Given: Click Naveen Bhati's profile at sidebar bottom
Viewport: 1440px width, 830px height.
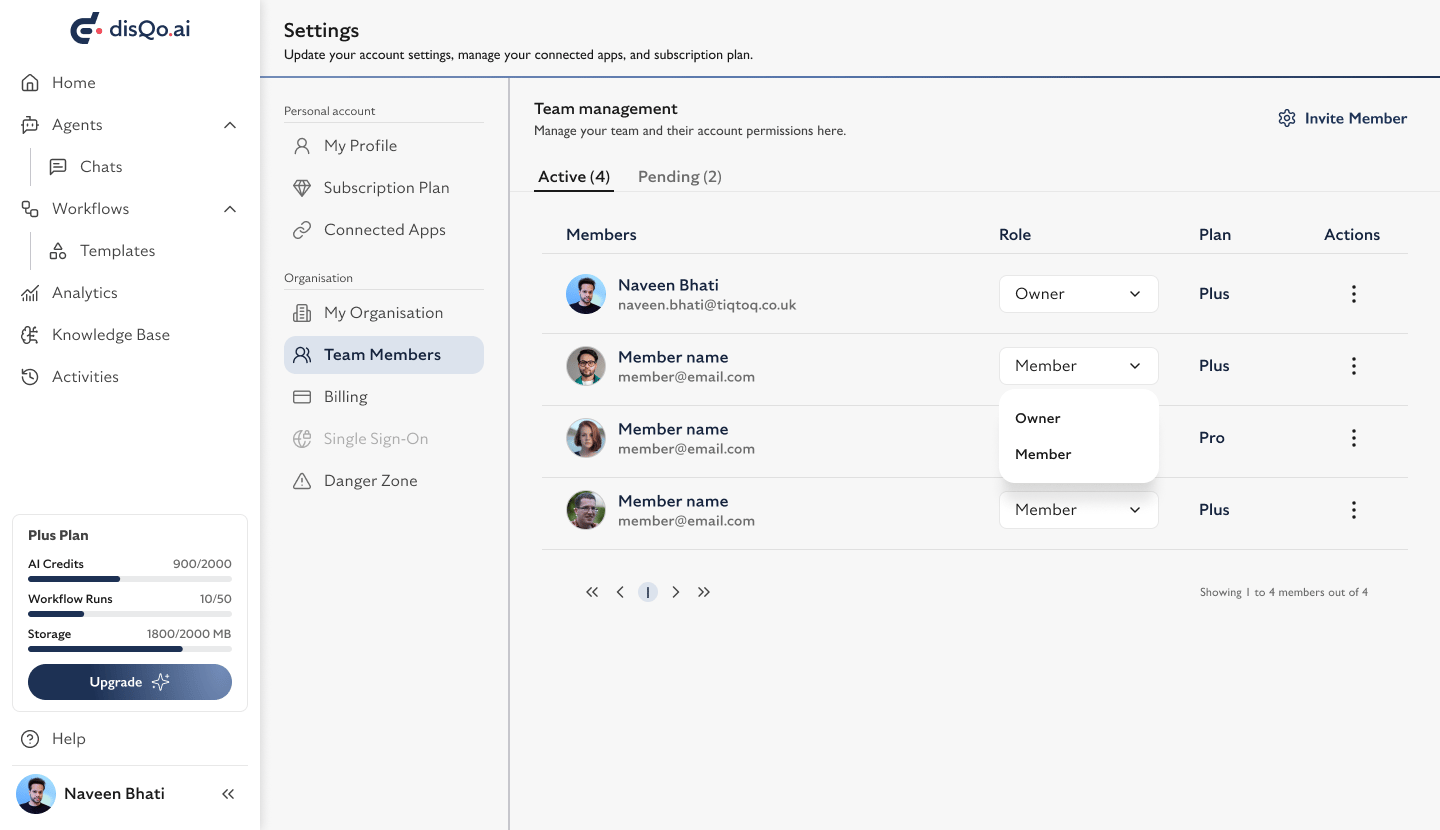Looking at the screenshot, I should coord(90,794).
